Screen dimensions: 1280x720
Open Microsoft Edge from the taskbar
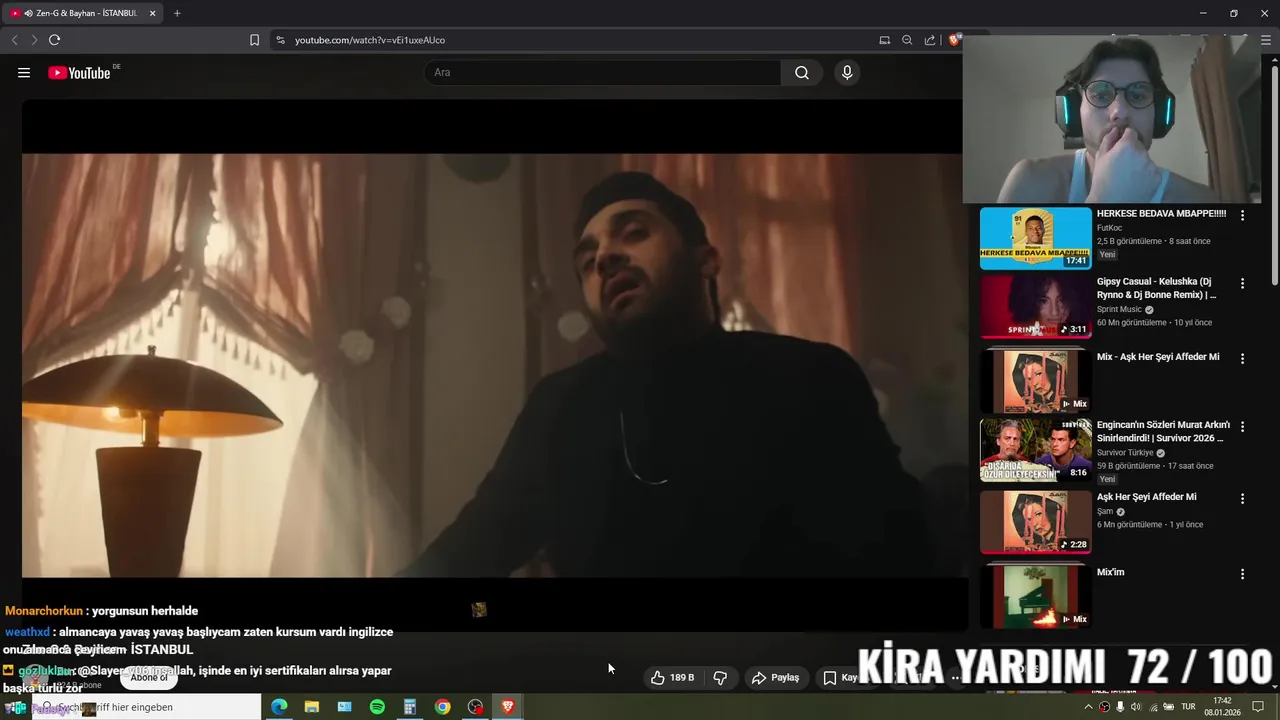tap(279, 707)
